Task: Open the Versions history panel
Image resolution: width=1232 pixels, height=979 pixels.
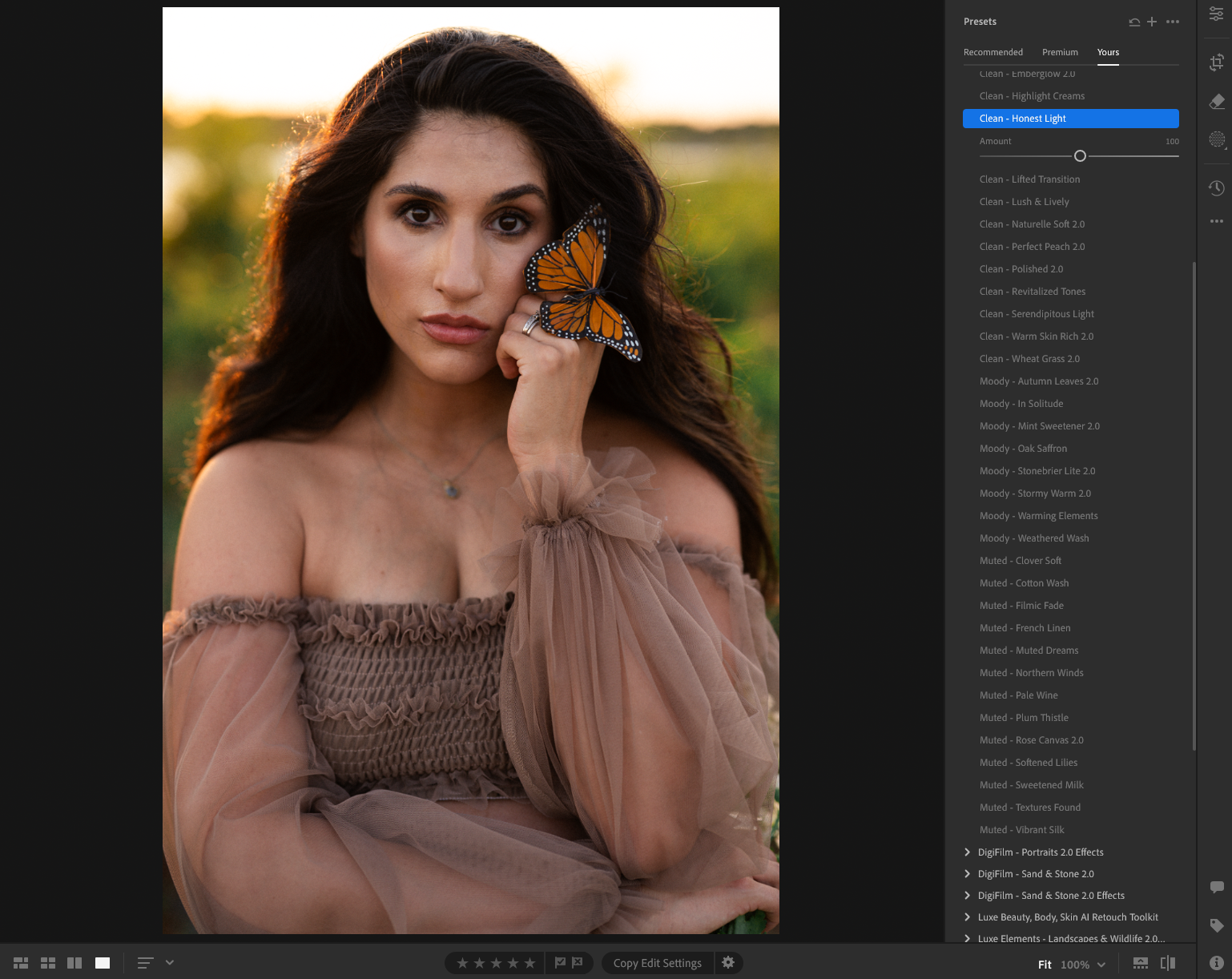Action: click(x=1216, y=188)
